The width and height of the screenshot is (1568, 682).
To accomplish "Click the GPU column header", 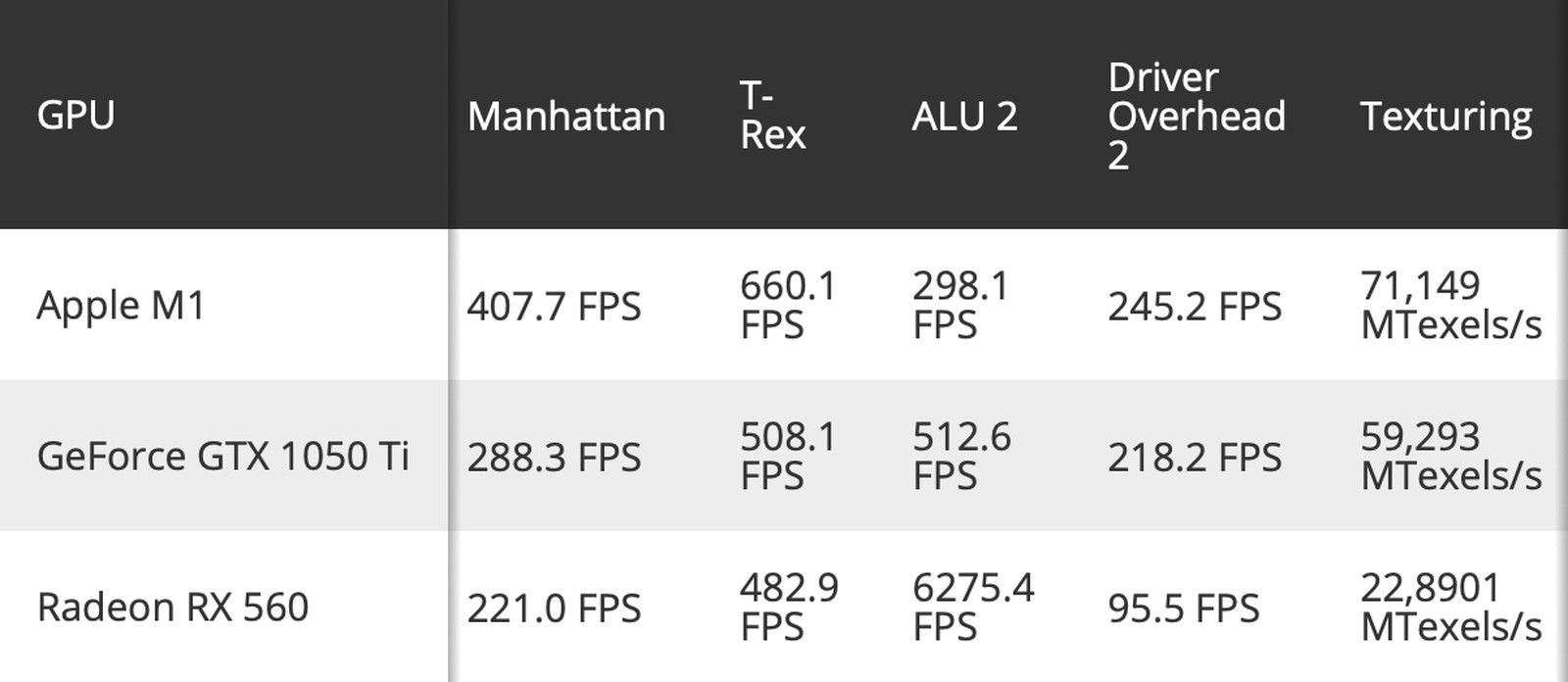I will coord(75,115).
